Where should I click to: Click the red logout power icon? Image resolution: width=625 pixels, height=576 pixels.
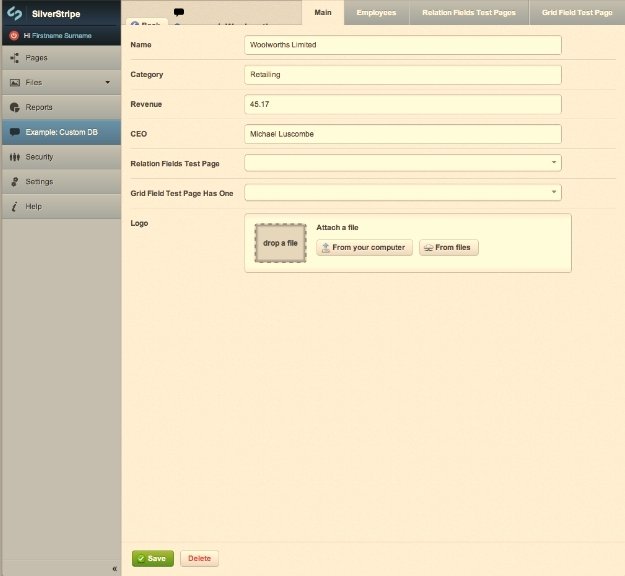14,35
